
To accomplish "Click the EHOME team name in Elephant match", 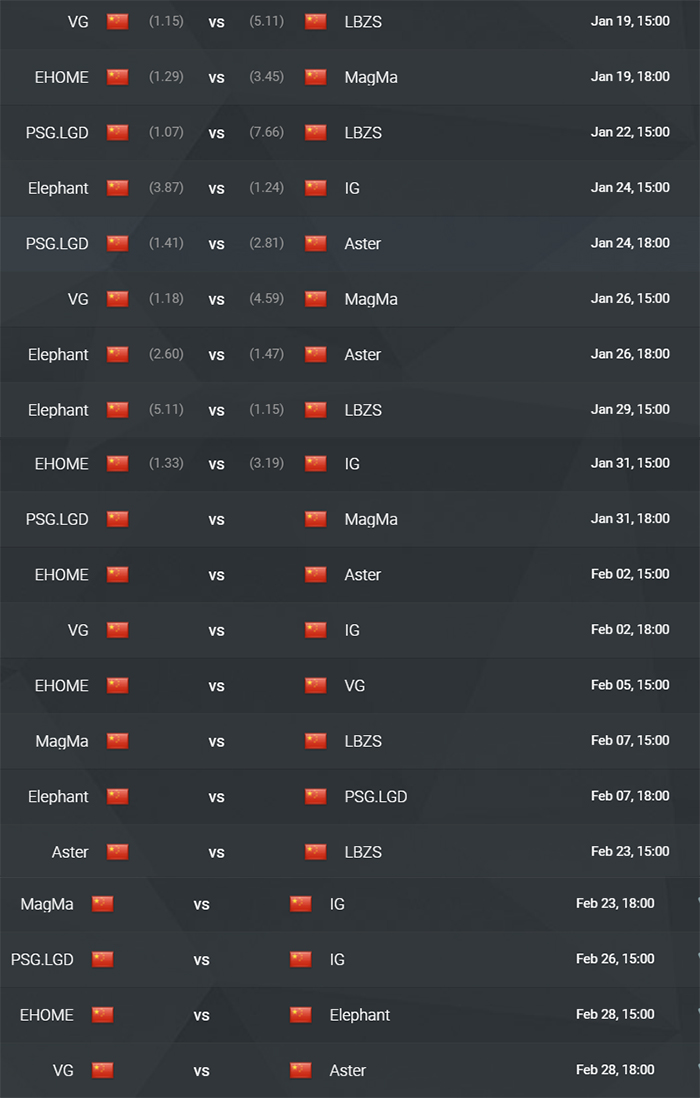I will pos(46,1015).
